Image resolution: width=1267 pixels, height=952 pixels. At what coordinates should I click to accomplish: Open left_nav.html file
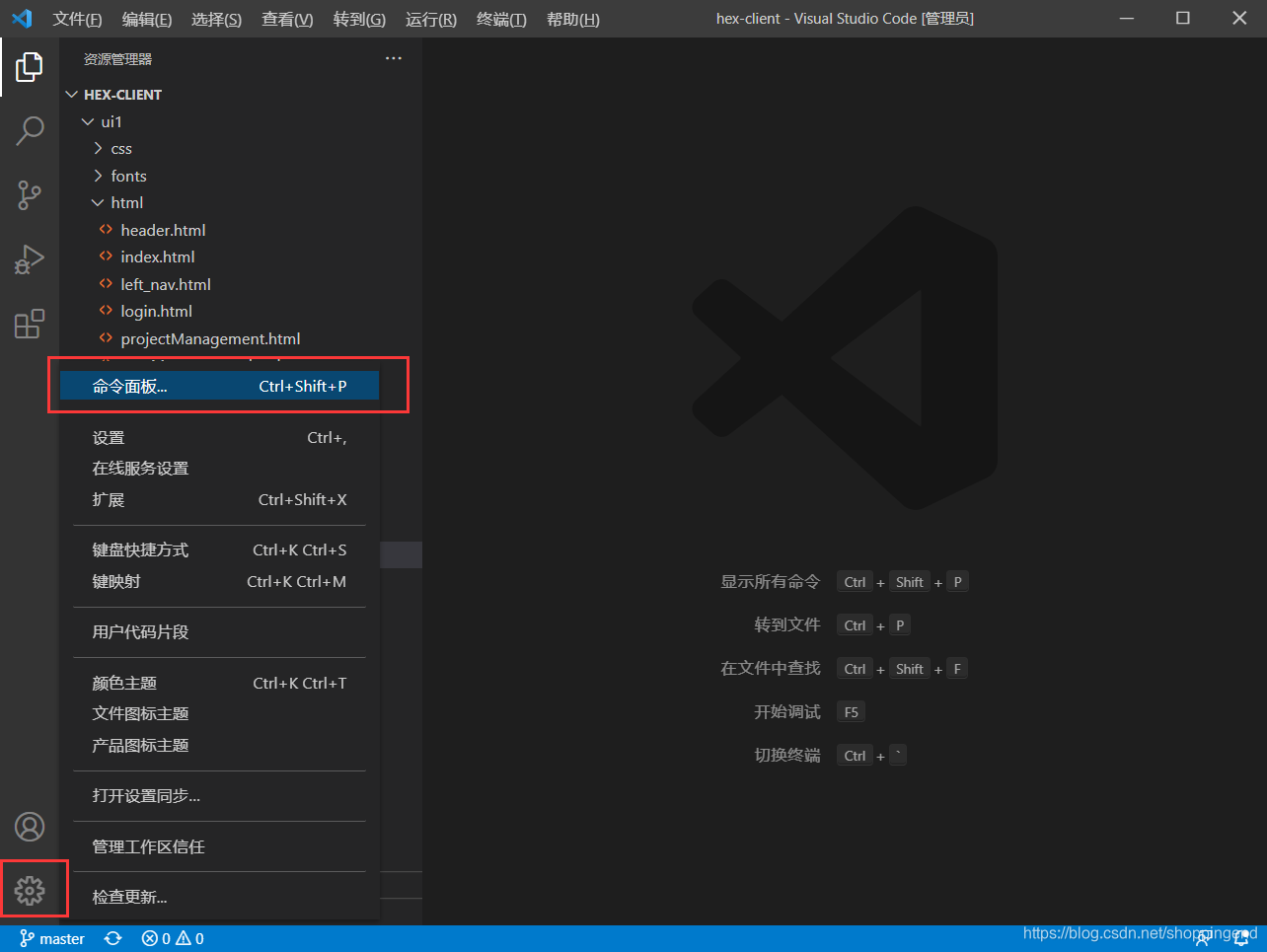pyautogui.click(x=242, y=284)
